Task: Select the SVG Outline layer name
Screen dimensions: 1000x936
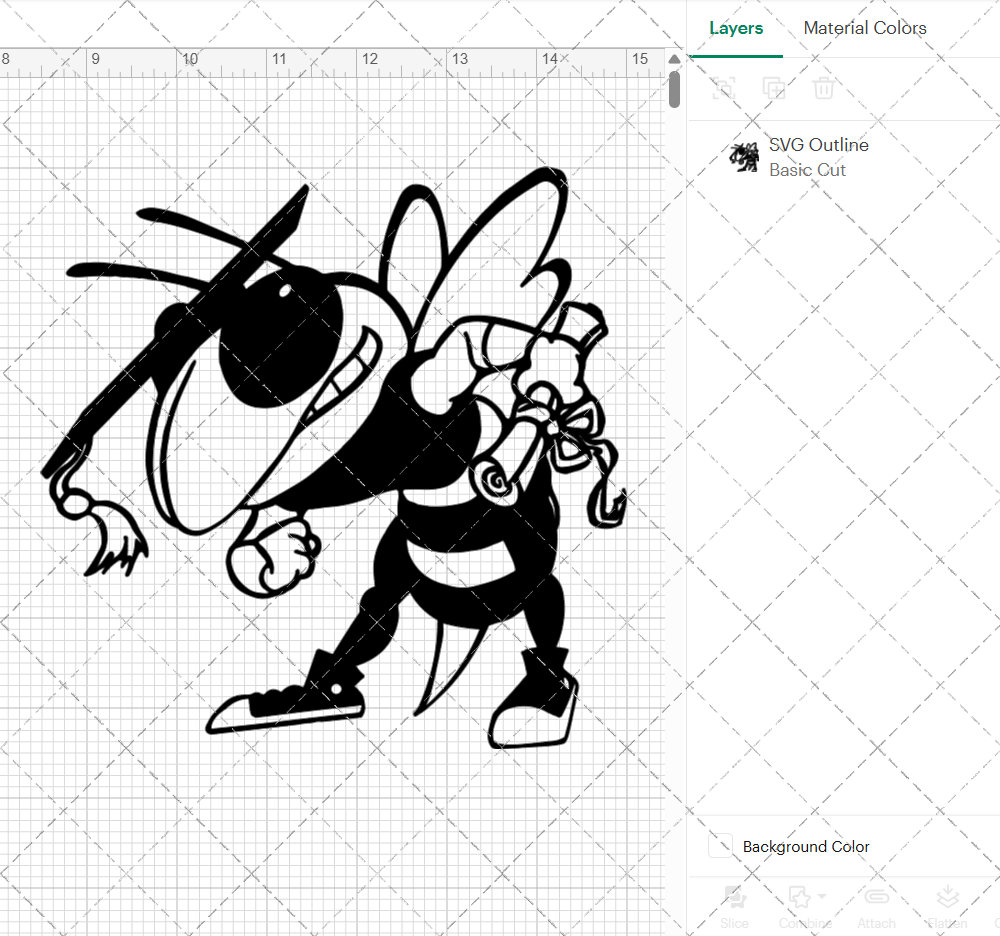Action: [819, 145]
